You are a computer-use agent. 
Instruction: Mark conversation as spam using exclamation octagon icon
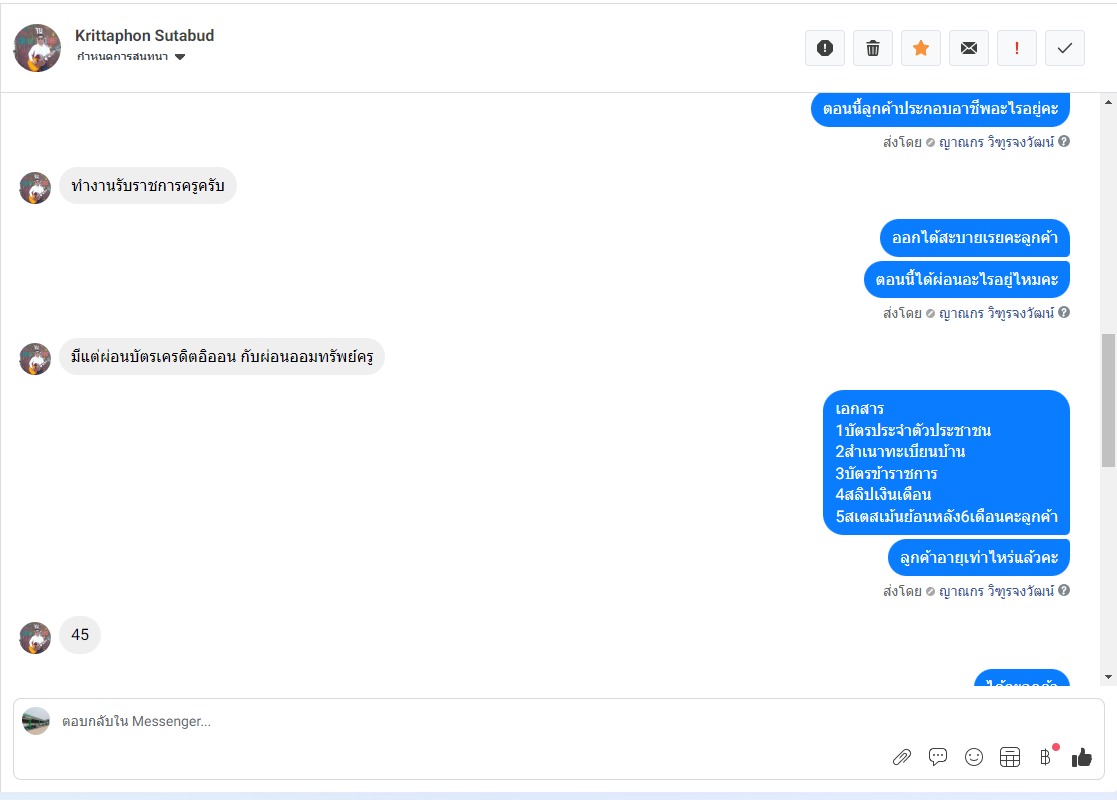825,48
